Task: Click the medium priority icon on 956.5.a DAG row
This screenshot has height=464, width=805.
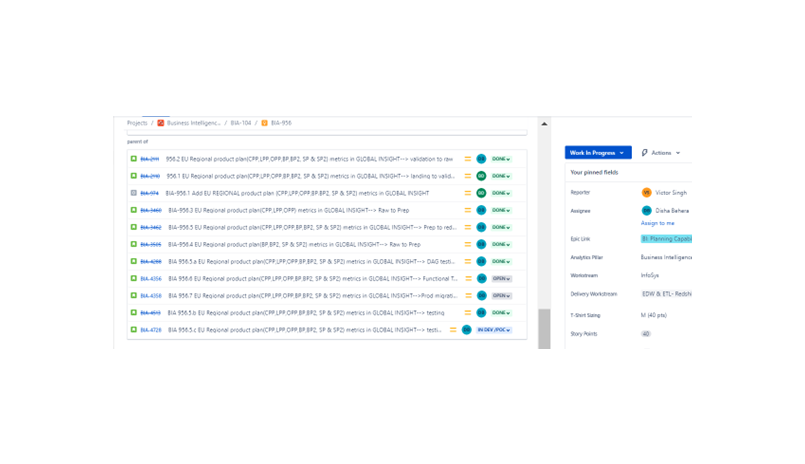Action: point(468,261)
